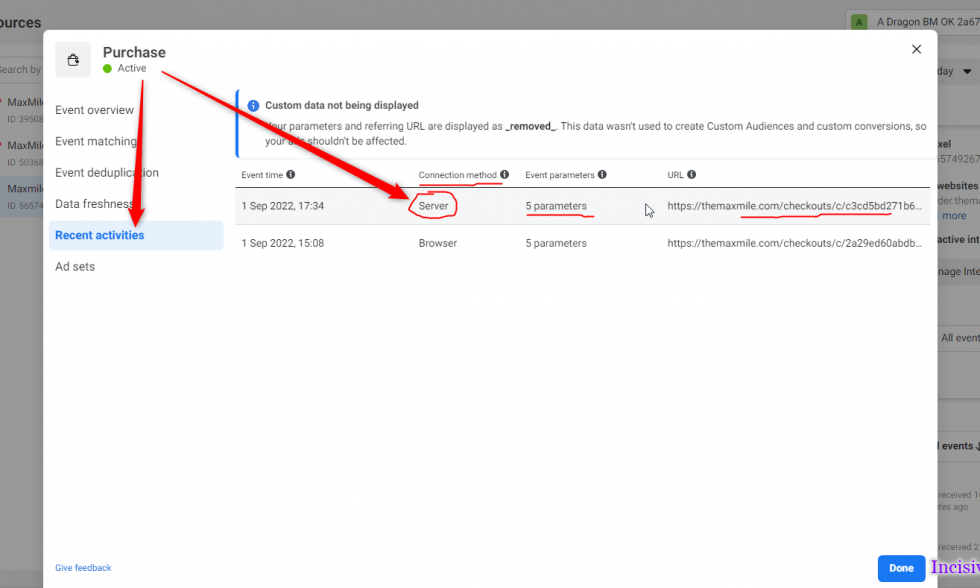Click the blue info icon in banner
The height and width of the screenshot is (588, 980).
253,106
